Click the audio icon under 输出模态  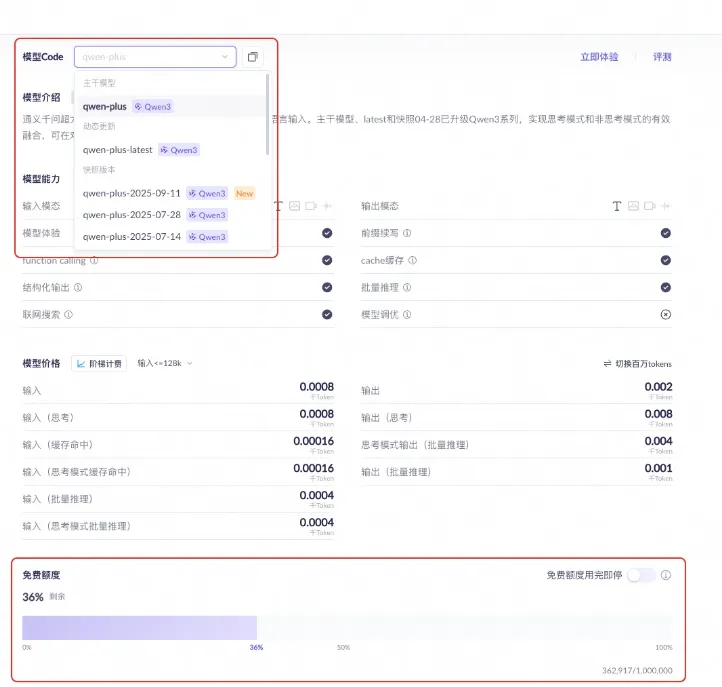(x=666, y=206)
